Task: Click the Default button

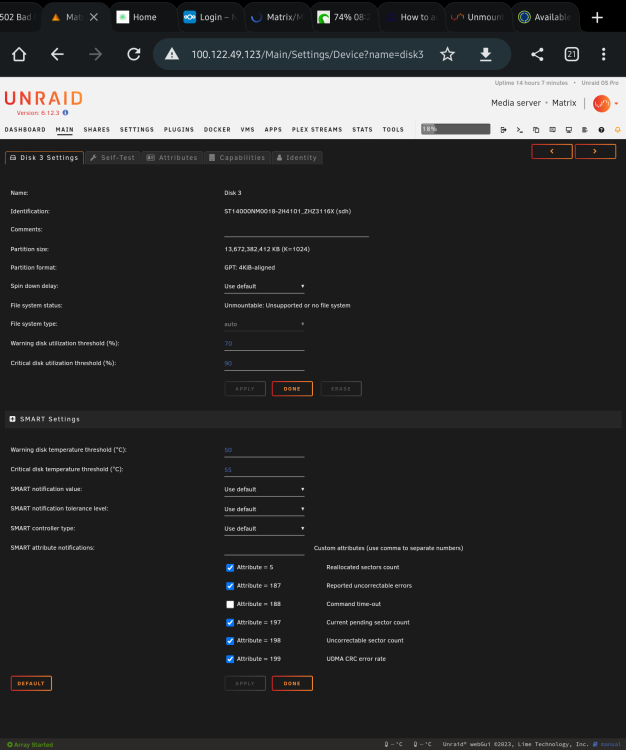Action: 31,684
